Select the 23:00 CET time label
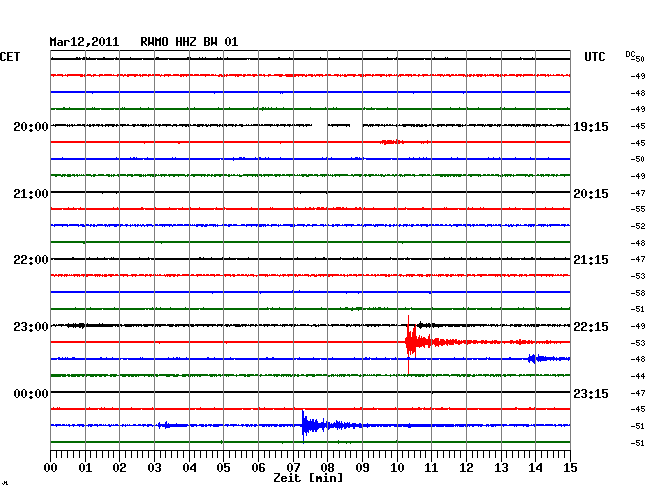Image resolution: width=650 pixels, height=494 pixels. 31,327
